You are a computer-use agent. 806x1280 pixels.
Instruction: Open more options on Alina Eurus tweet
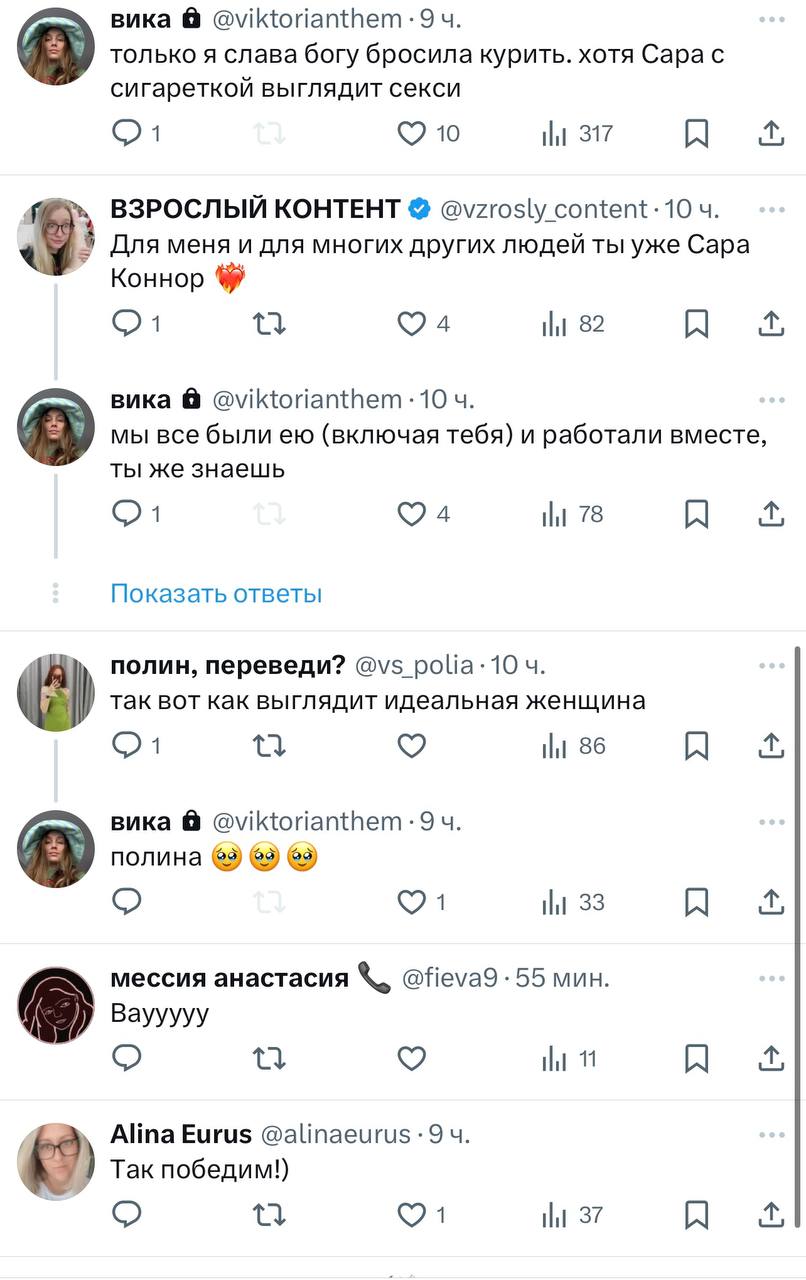[771, 1135]
